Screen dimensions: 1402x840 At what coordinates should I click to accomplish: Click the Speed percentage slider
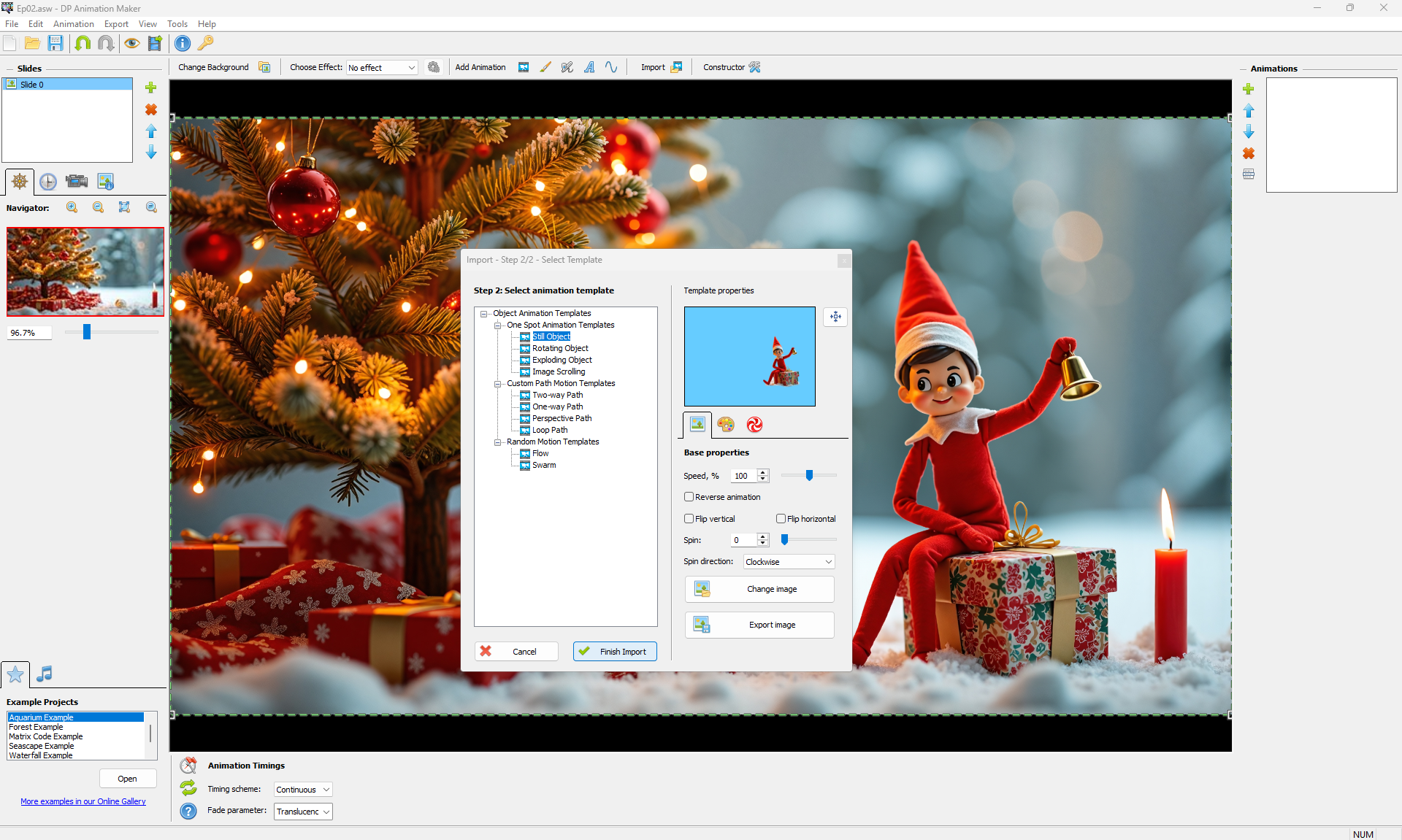click(808, 476)
